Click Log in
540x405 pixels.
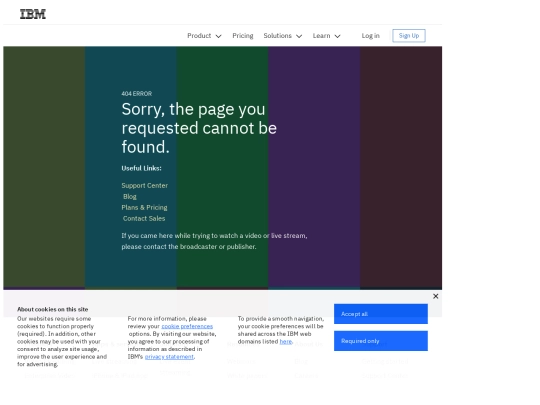tap(371, 35)
